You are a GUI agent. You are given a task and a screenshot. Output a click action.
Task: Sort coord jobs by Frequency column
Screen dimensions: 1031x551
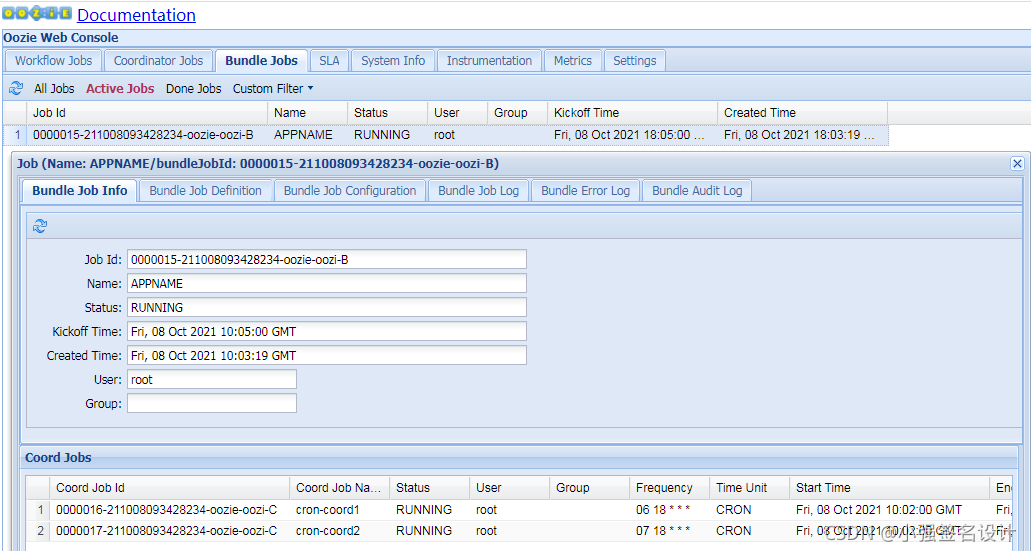pos(669,488)
